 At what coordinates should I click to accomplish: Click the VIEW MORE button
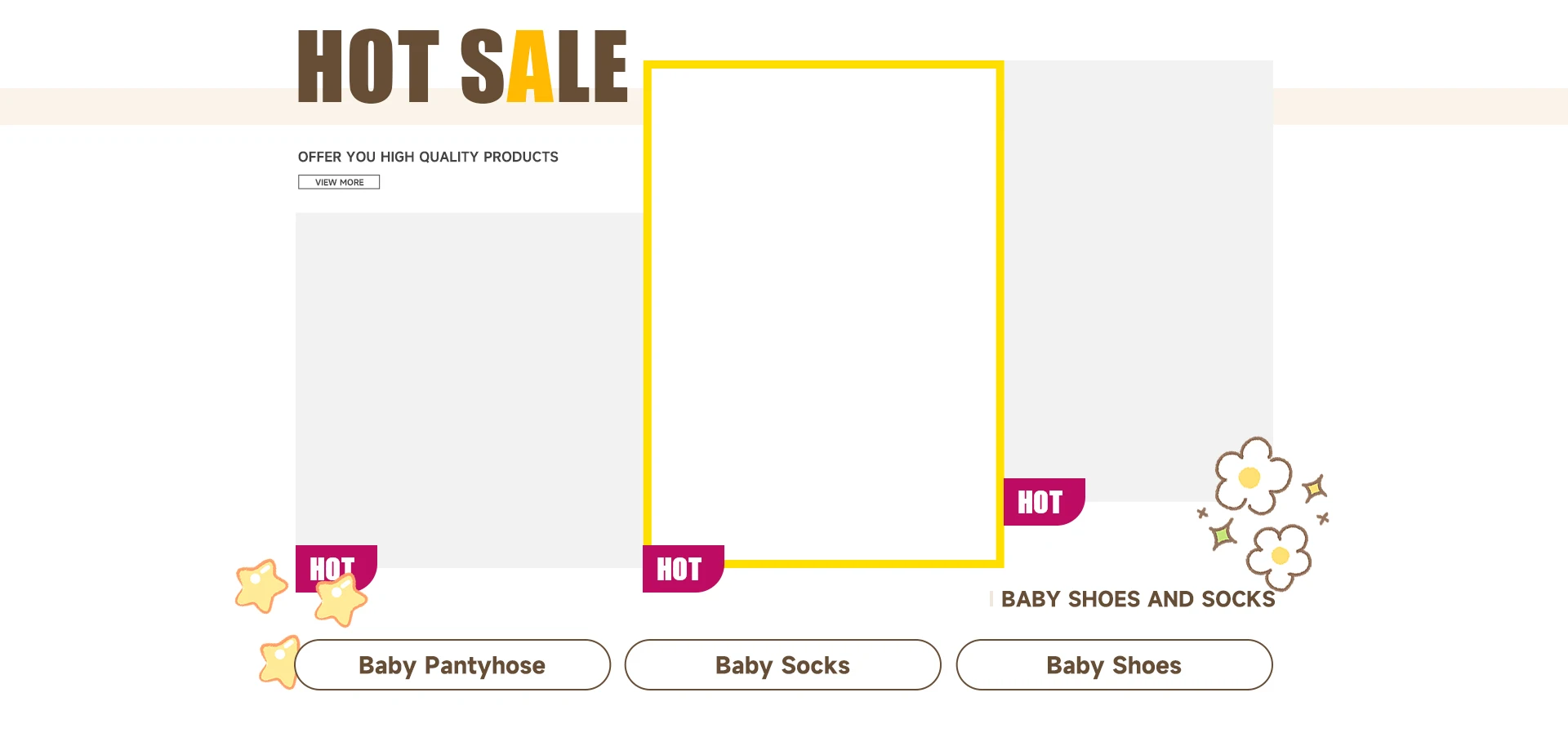click(339, 182)
